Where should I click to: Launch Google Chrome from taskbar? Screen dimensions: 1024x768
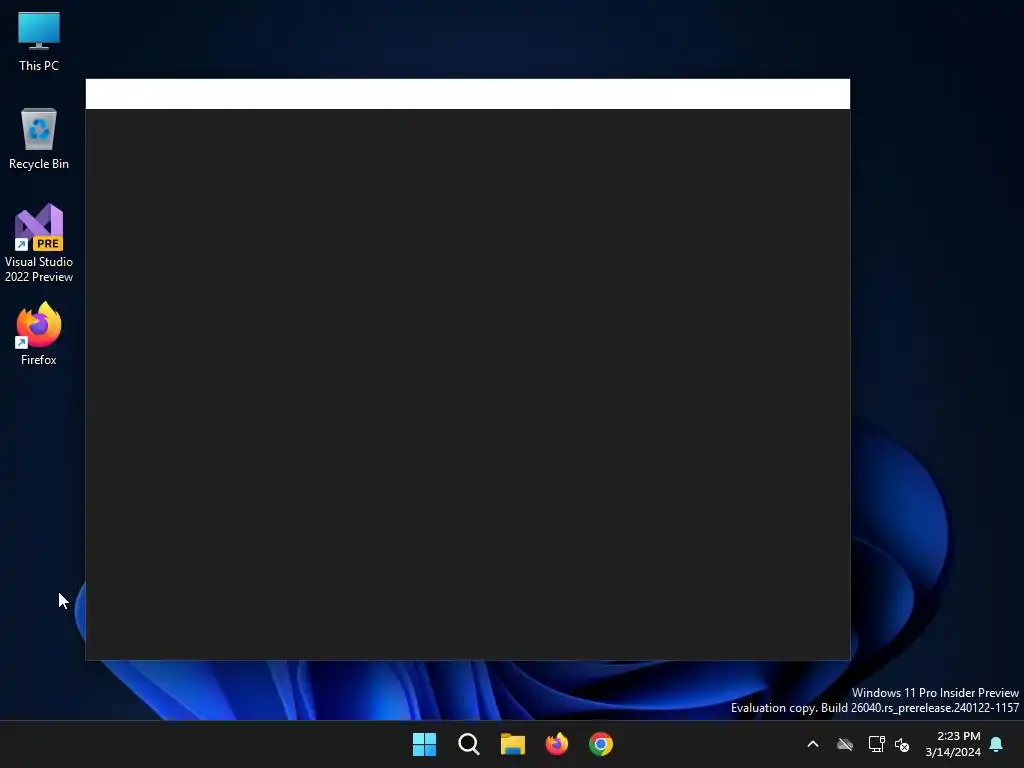pyautogui.click(x=601, y=744)
